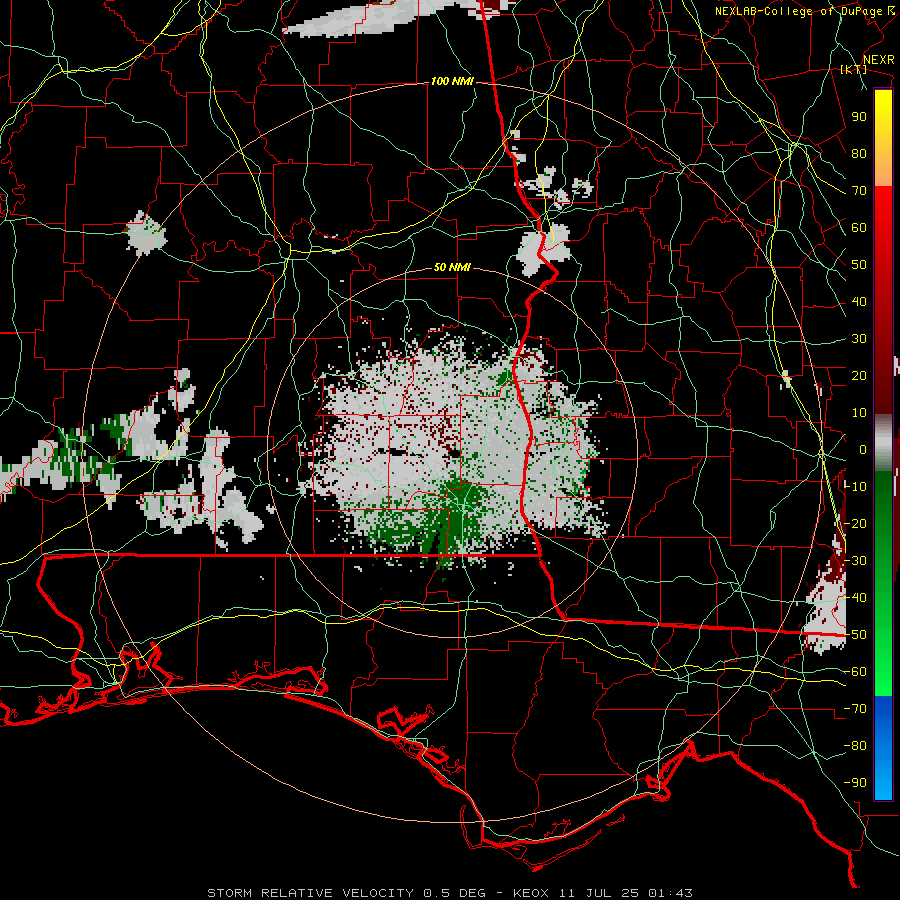Click the 100 NMI range ring label

[452, 82]
